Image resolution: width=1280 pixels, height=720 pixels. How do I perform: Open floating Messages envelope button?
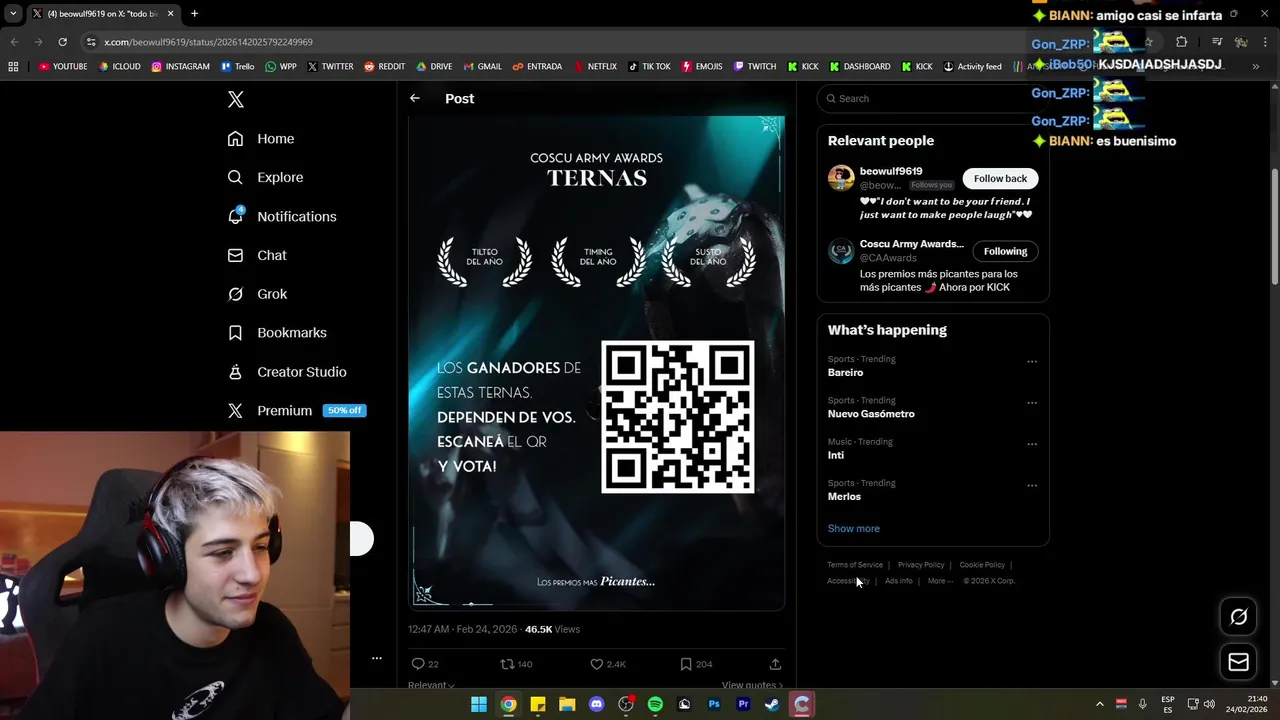pyautogui.click(x=1238, y=662)
